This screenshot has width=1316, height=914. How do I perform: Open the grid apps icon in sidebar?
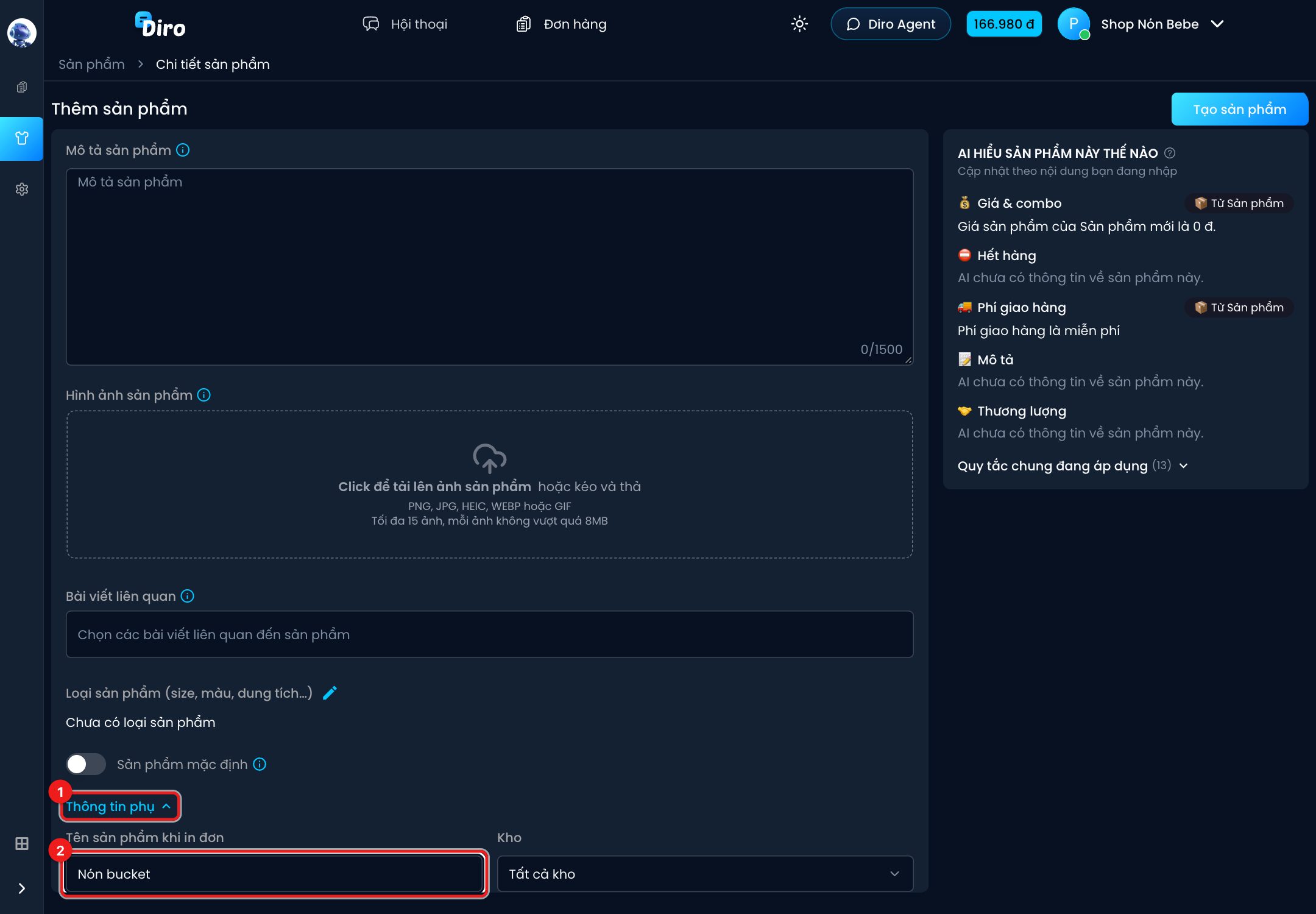[x=22, y=844]
